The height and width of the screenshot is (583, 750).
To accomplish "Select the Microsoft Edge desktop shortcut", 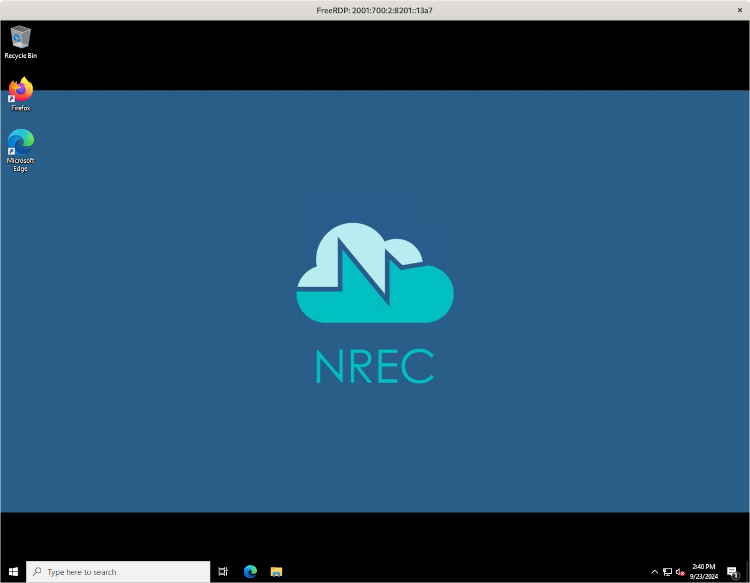I will [21, 150].
